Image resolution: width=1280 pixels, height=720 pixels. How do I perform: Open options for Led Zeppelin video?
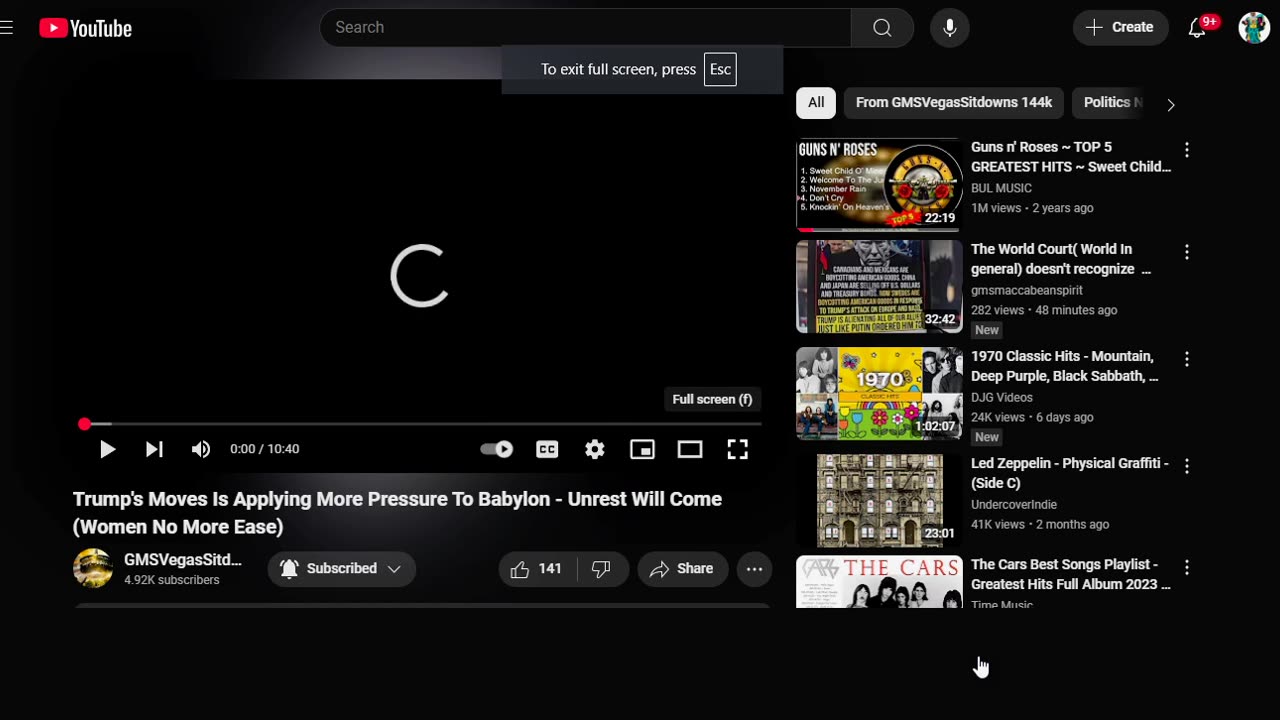pos(1187,466)
